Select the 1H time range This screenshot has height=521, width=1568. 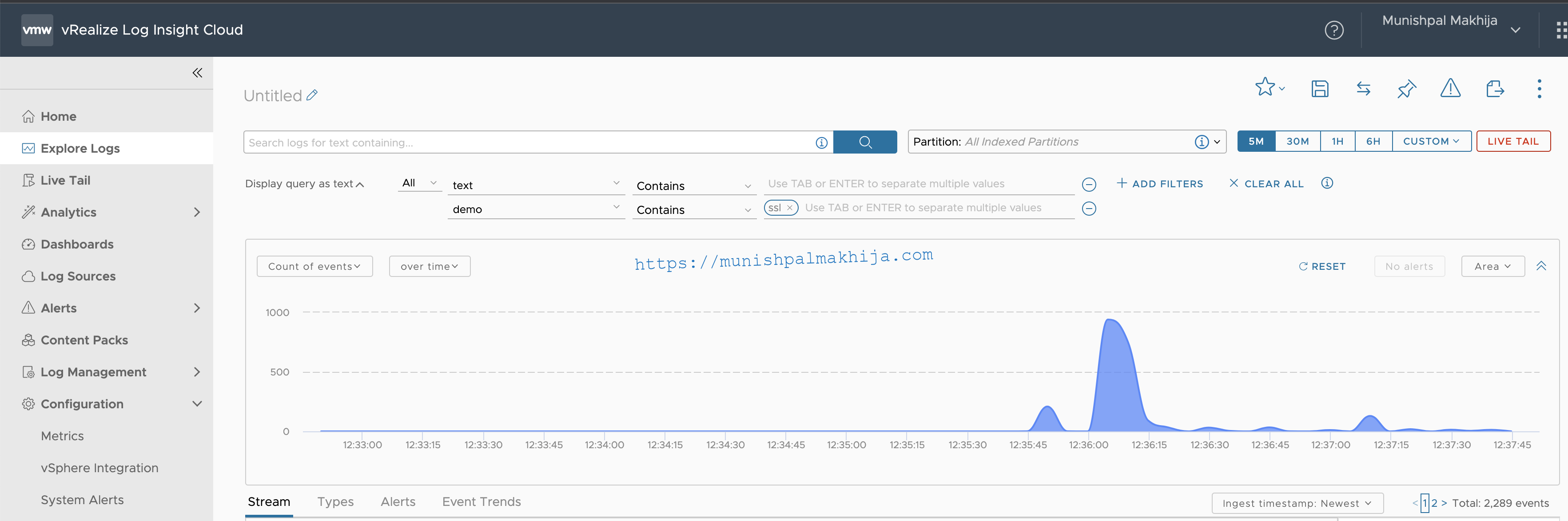click(x=1337, y=141)
